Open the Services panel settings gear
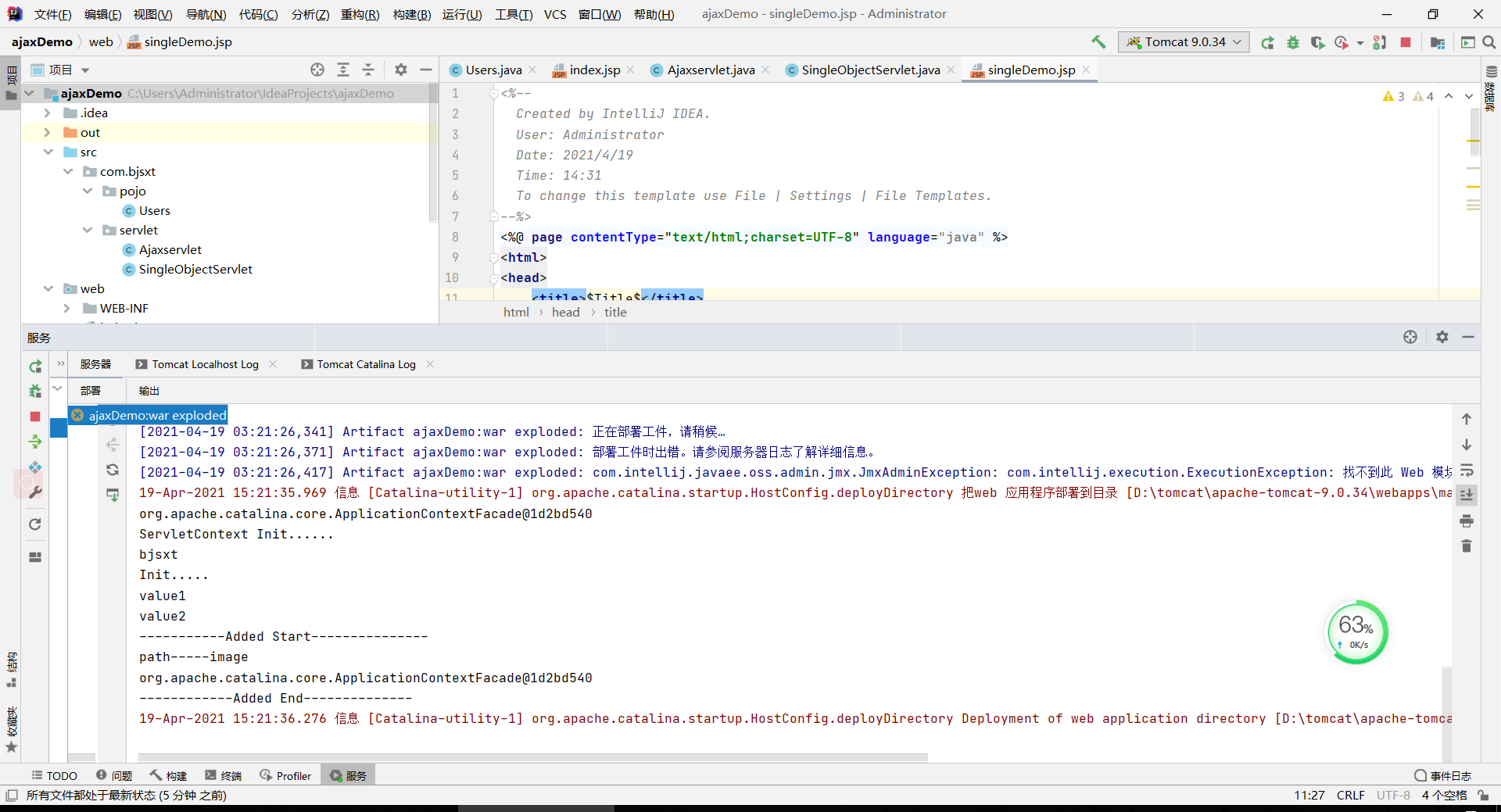 [1442, 337]
